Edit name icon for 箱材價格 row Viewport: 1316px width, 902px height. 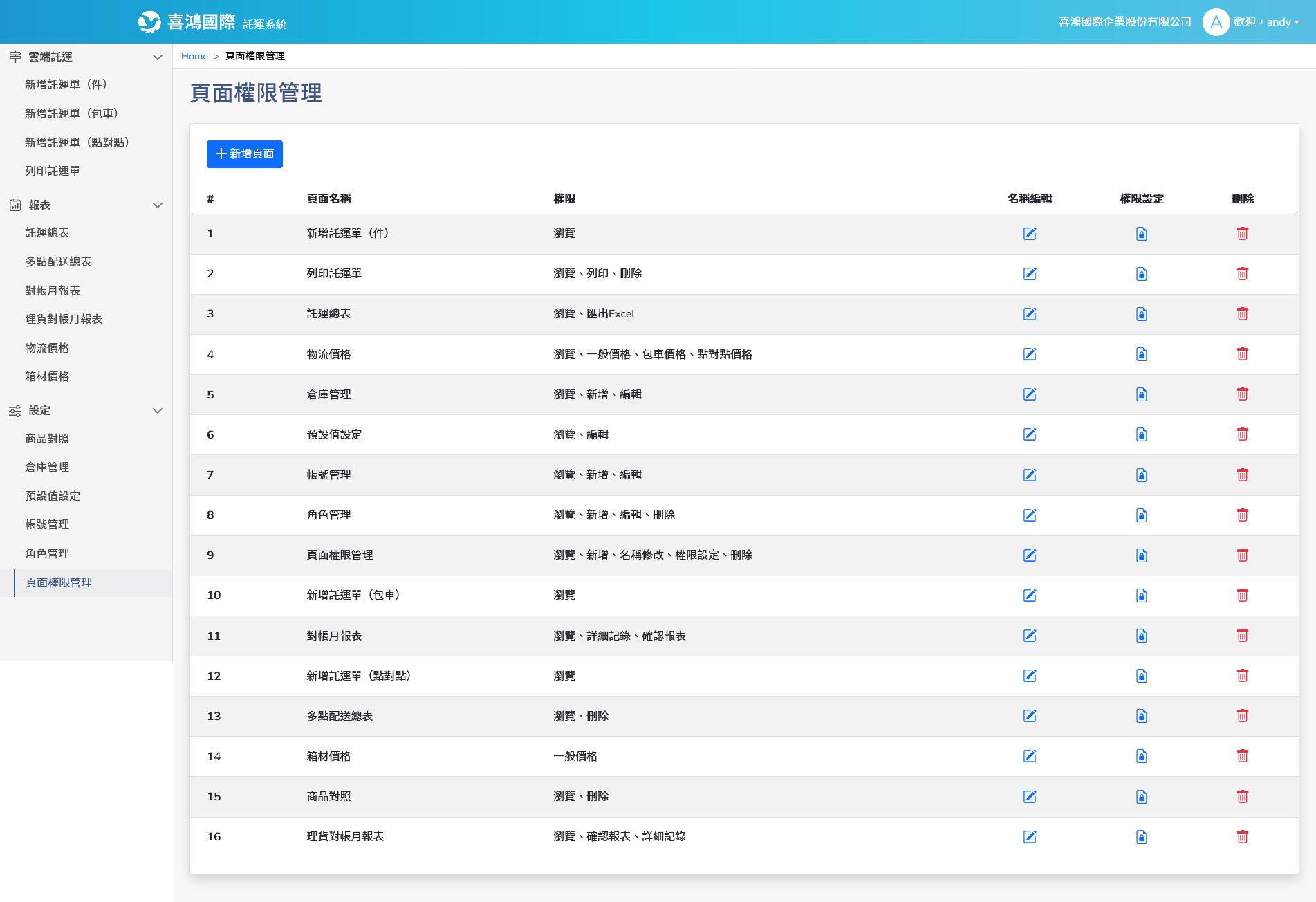point(1029,756)
